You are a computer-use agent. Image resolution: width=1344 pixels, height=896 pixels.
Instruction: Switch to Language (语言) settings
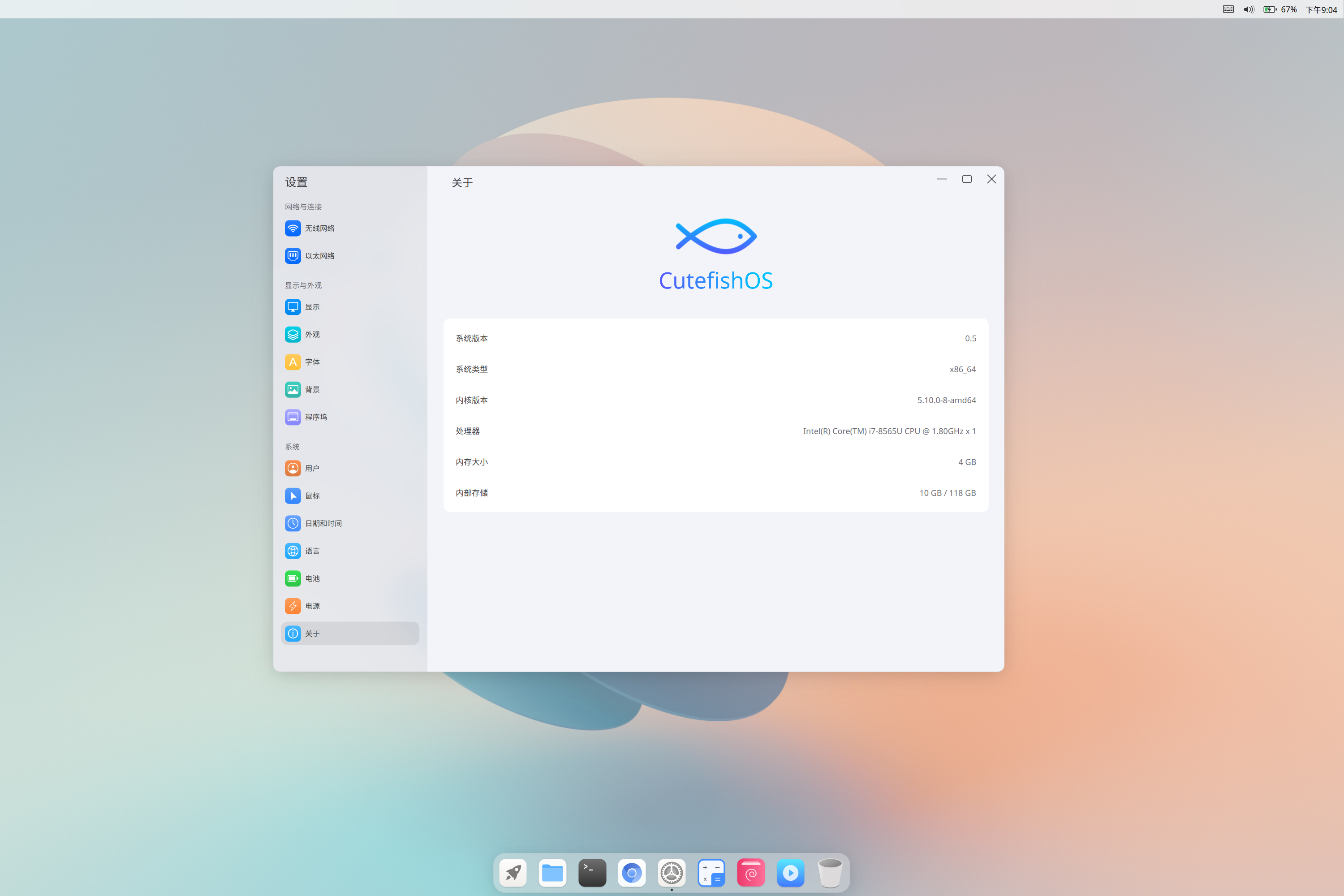pos(312,551)
